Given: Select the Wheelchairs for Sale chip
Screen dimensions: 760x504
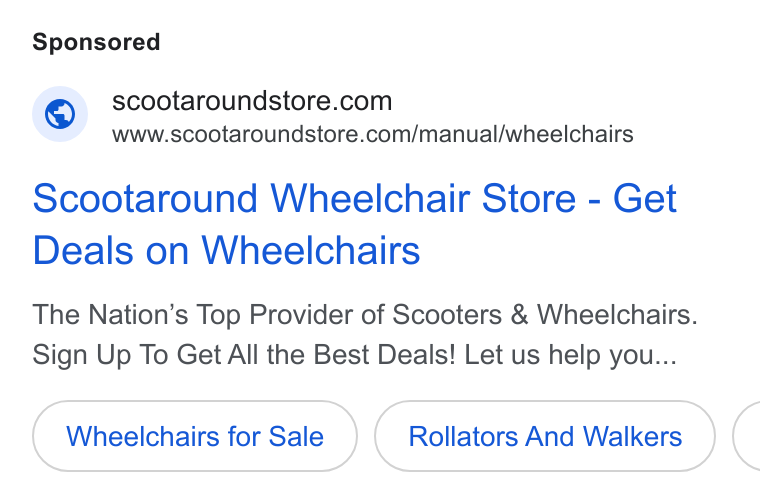Looking at the screenshot, I should pyautogui.click(x=195, y=436).
